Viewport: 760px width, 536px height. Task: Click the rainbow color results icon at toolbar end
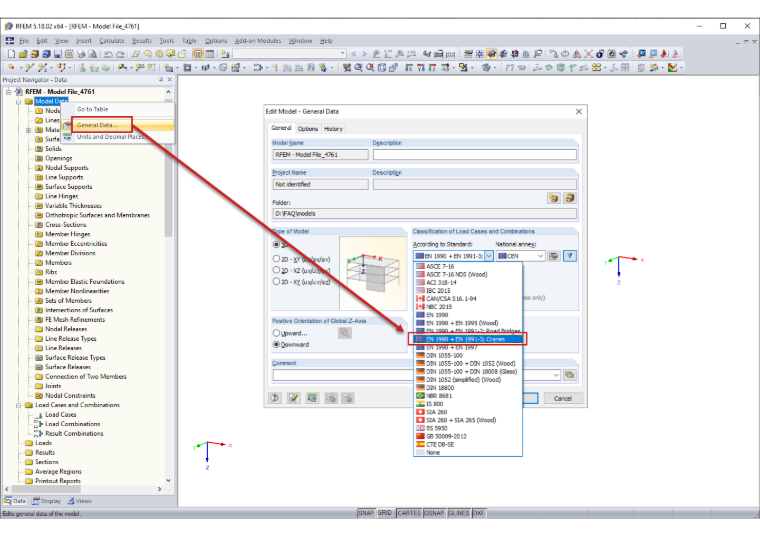coord(672,67)
